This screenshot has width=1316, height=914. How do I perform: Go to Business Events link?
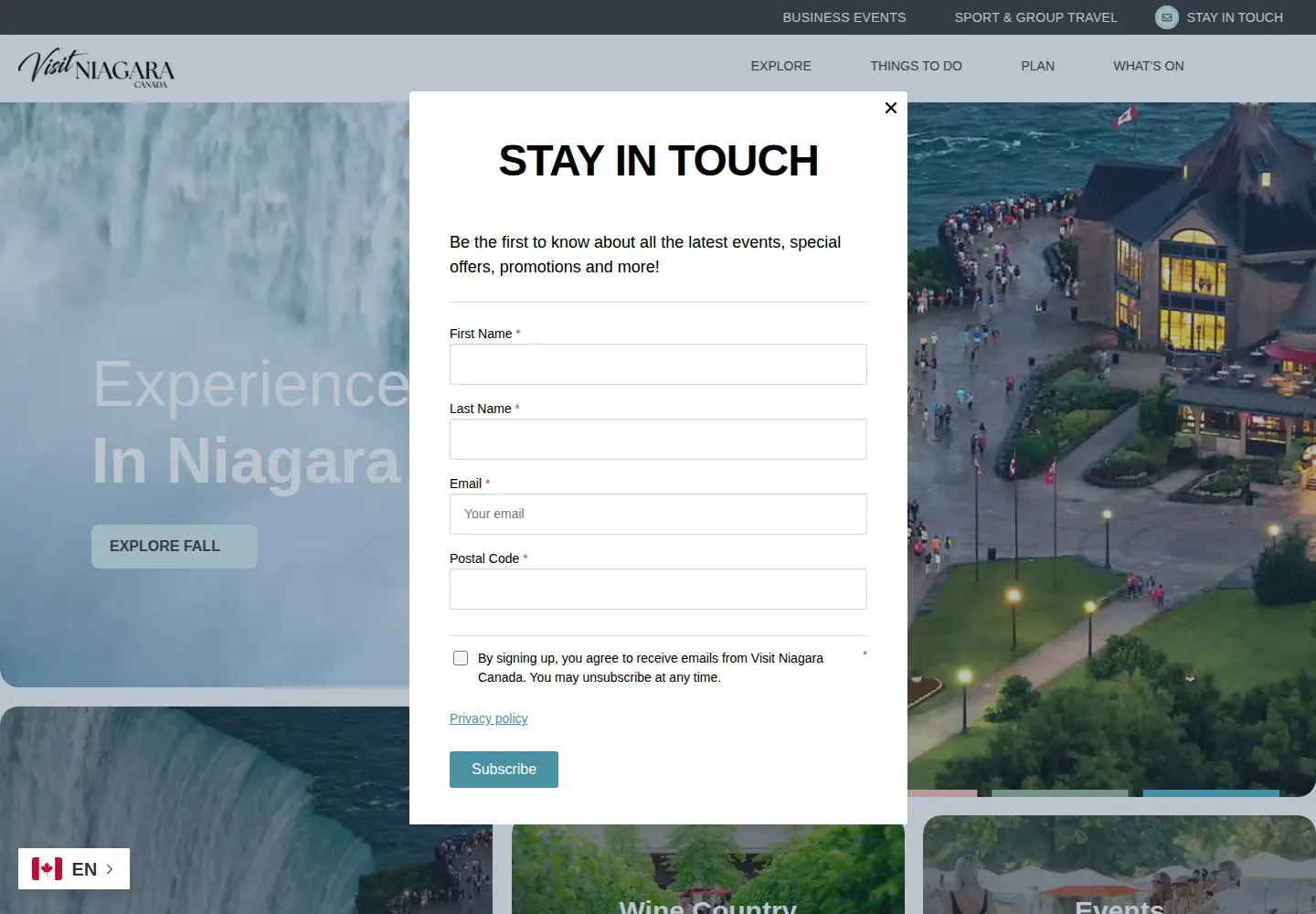844,17
